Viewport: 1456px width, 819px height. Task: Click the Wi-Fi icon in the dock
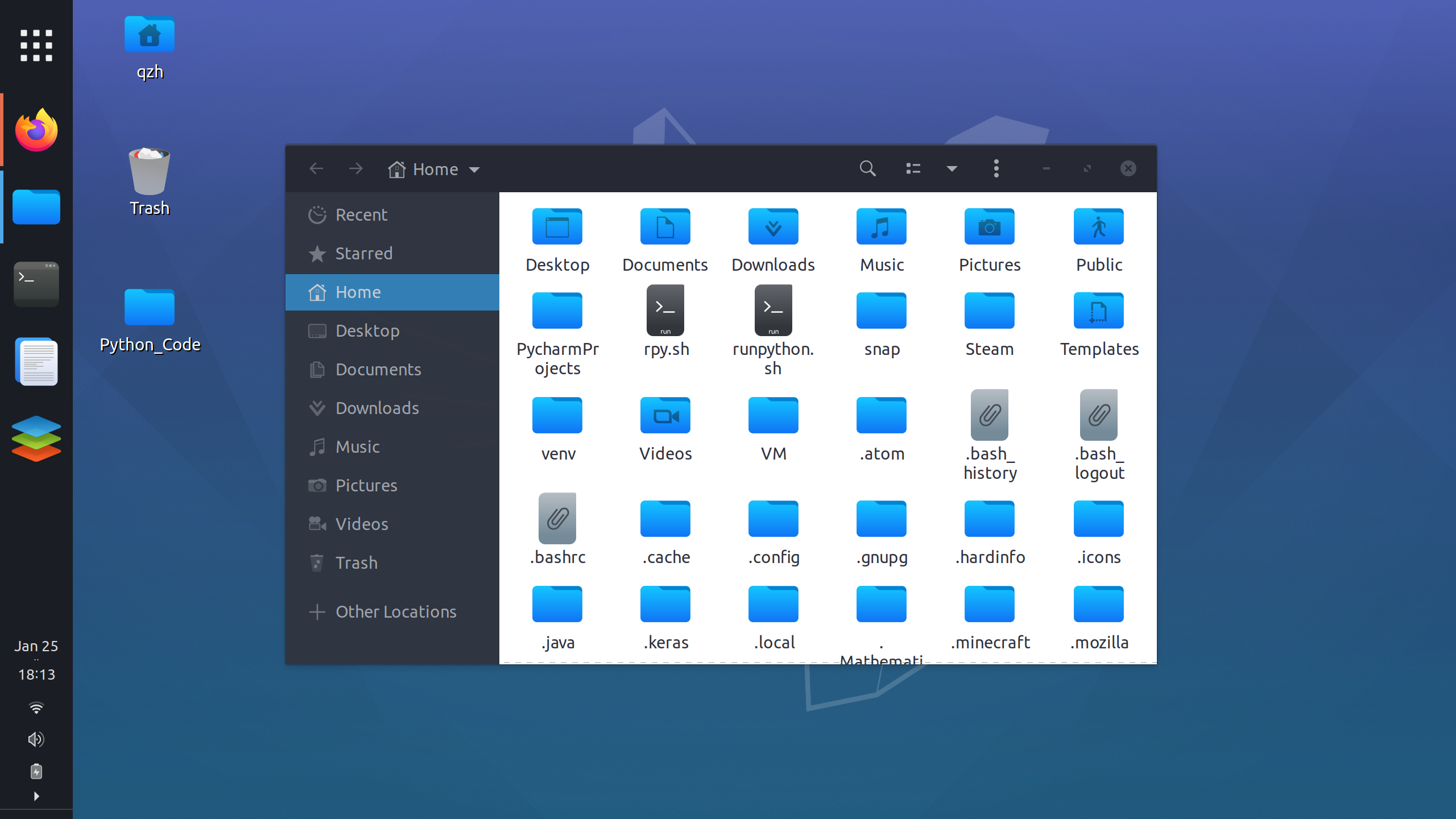click(36, 708)
